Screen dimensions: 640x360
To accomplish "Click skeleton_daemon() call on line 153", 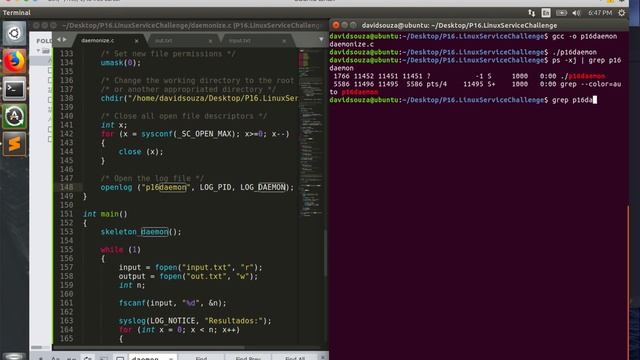I will pyautogui.click(x=141, y=232).
